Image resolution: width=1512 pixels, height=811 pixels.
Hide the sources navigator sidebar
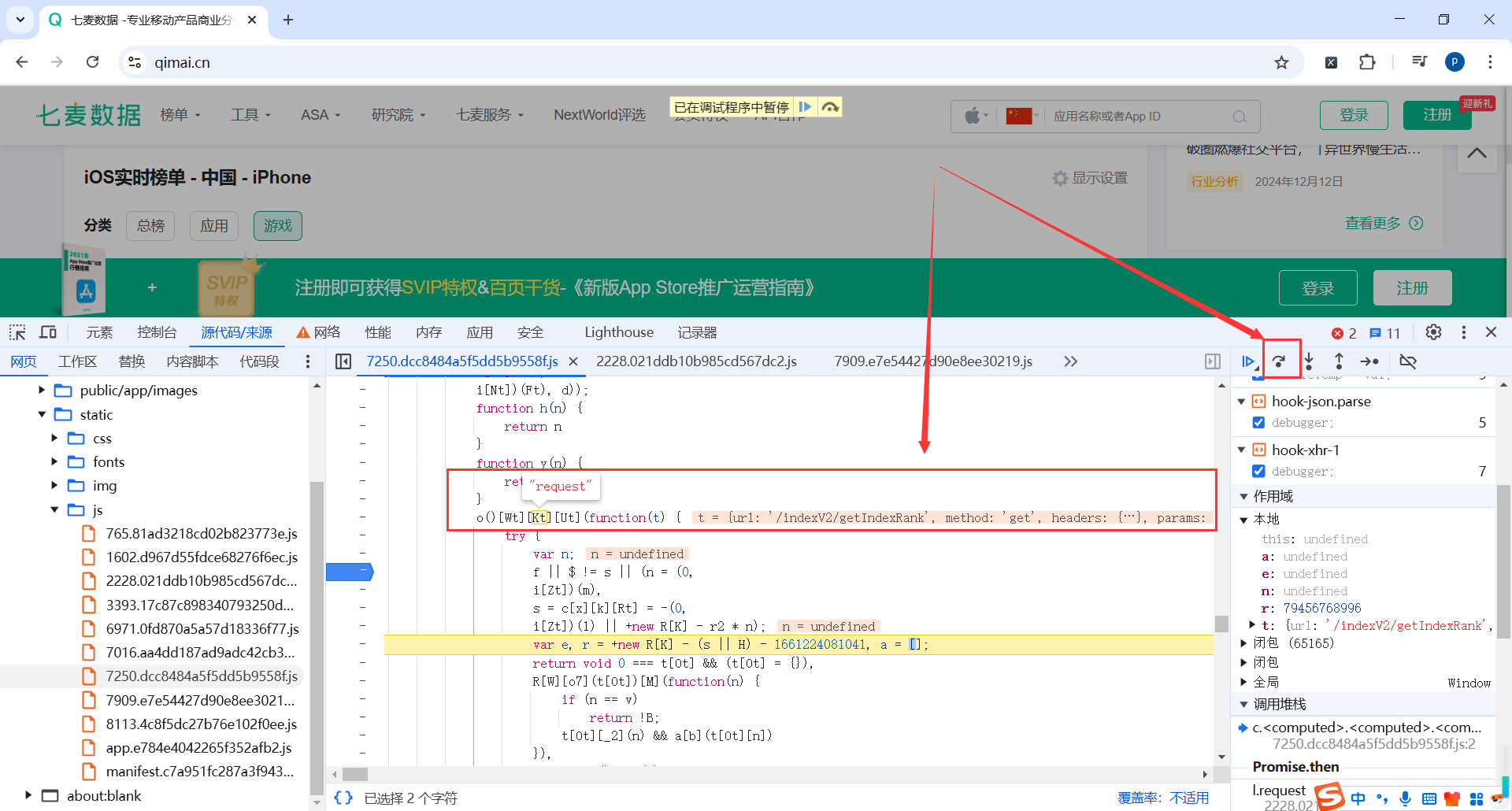[x=343, y=361]
